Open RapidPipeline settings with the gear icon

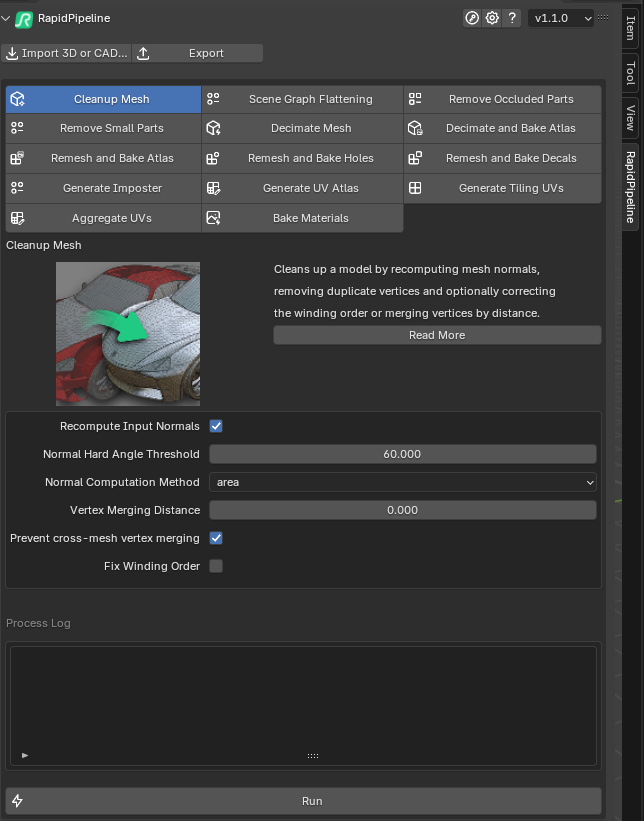(491, 17)
